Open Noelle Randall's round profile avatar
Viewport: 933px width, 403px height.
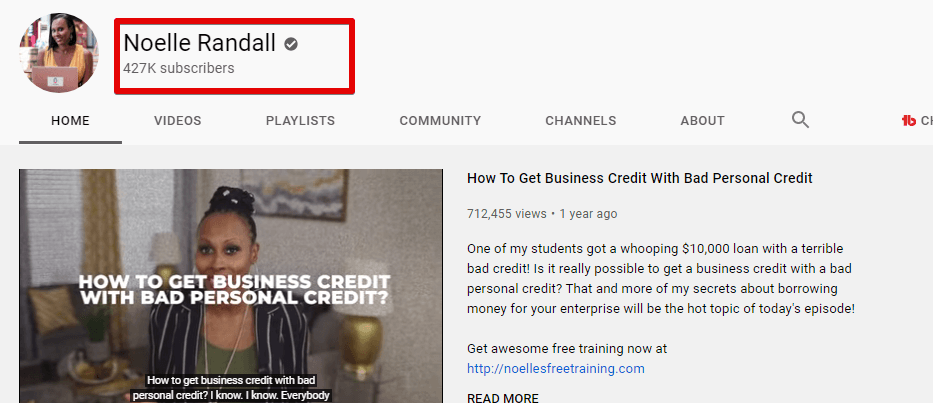pos(58,52)
